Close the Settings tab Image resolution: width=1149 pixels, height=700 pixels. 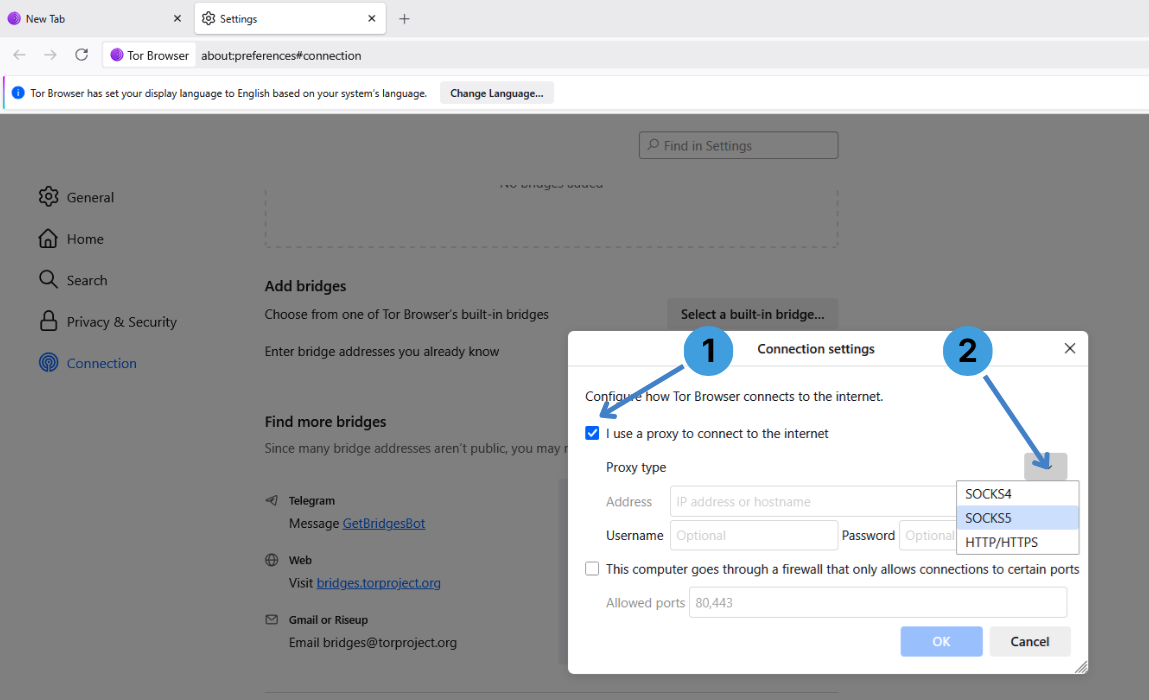pyautogui.click(x=372, y=18)
